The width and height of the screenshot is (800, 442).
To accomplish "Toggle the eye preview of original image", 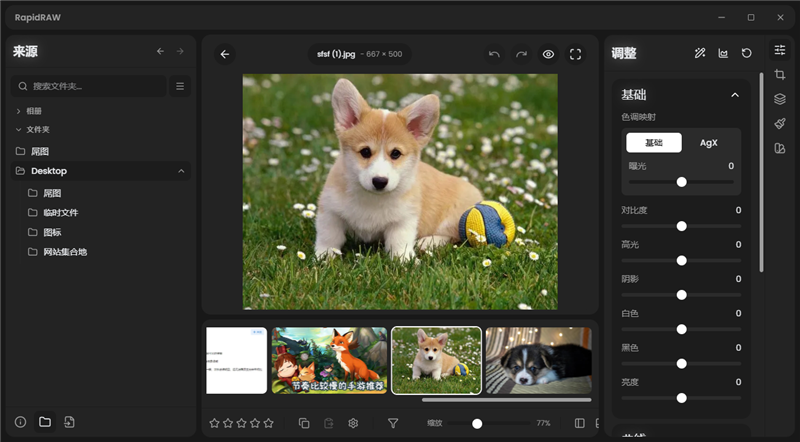I will [x=548, y=54].
